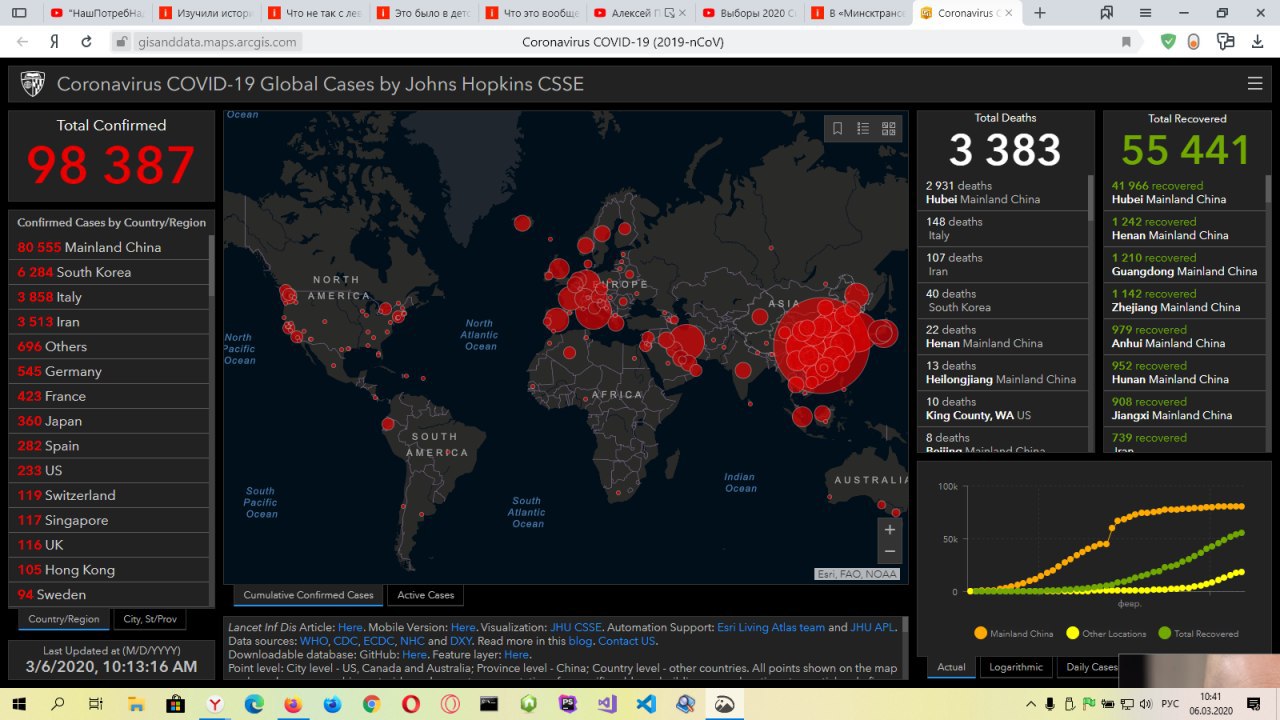Switch to 'Изучили истор' browser tab
Viewport: 1280px width, 720px height.
(x=206, y=13)
